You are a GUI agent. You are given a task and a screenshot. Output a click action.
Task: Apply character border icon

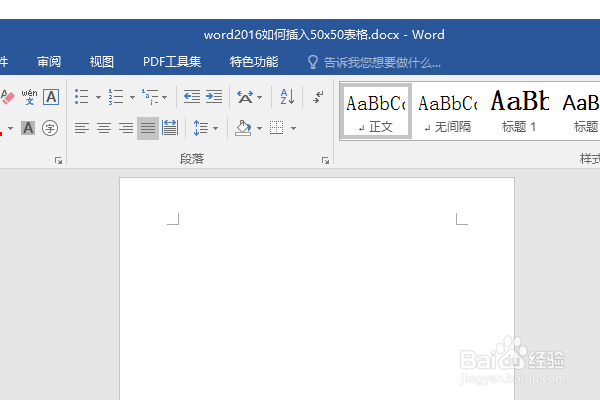click(x=51, y=97)
